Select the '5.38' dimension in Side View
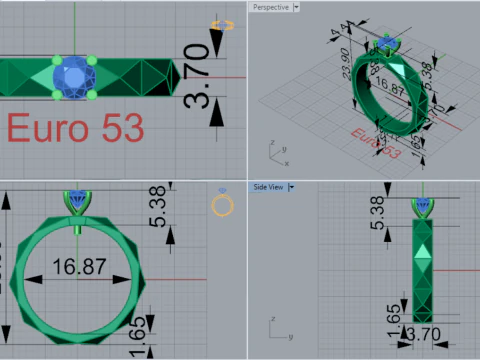 coord(377,213)
